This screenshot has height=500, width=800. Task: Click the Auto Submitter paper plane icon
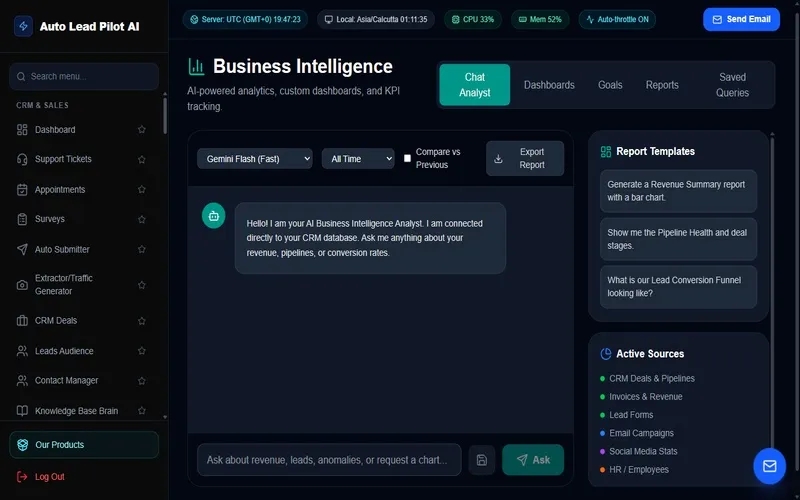pos(22,249)
